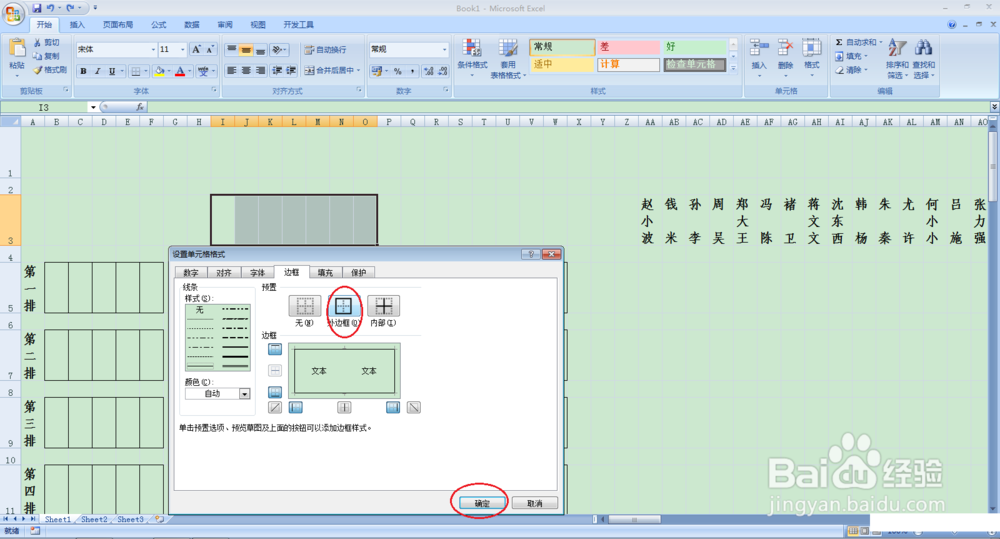Screen dimensions: 1000x539
Task: Click the Name Box showing I3
Action: [44, 107]
